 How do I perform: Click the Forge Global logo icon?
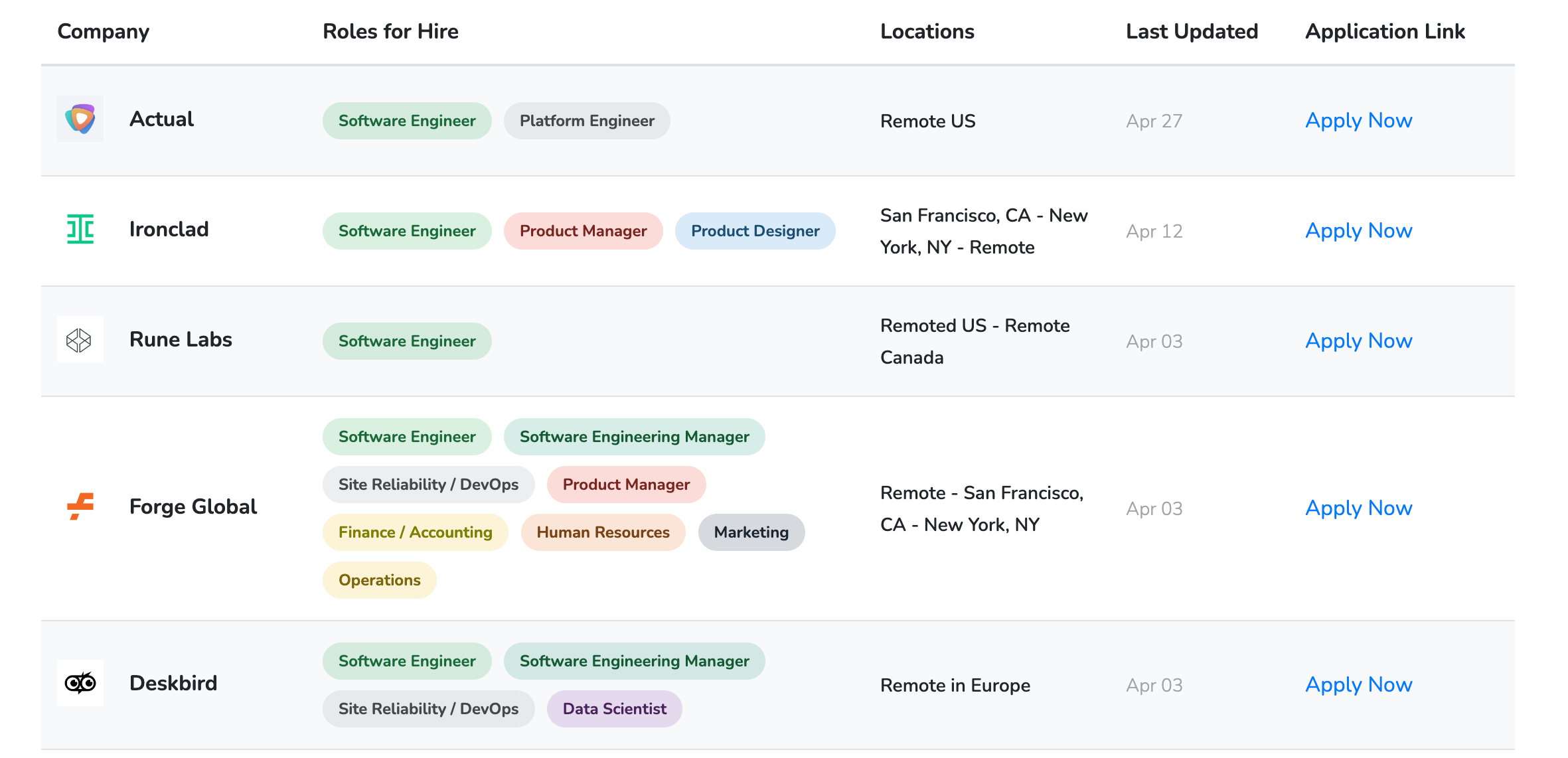[80, 506]
